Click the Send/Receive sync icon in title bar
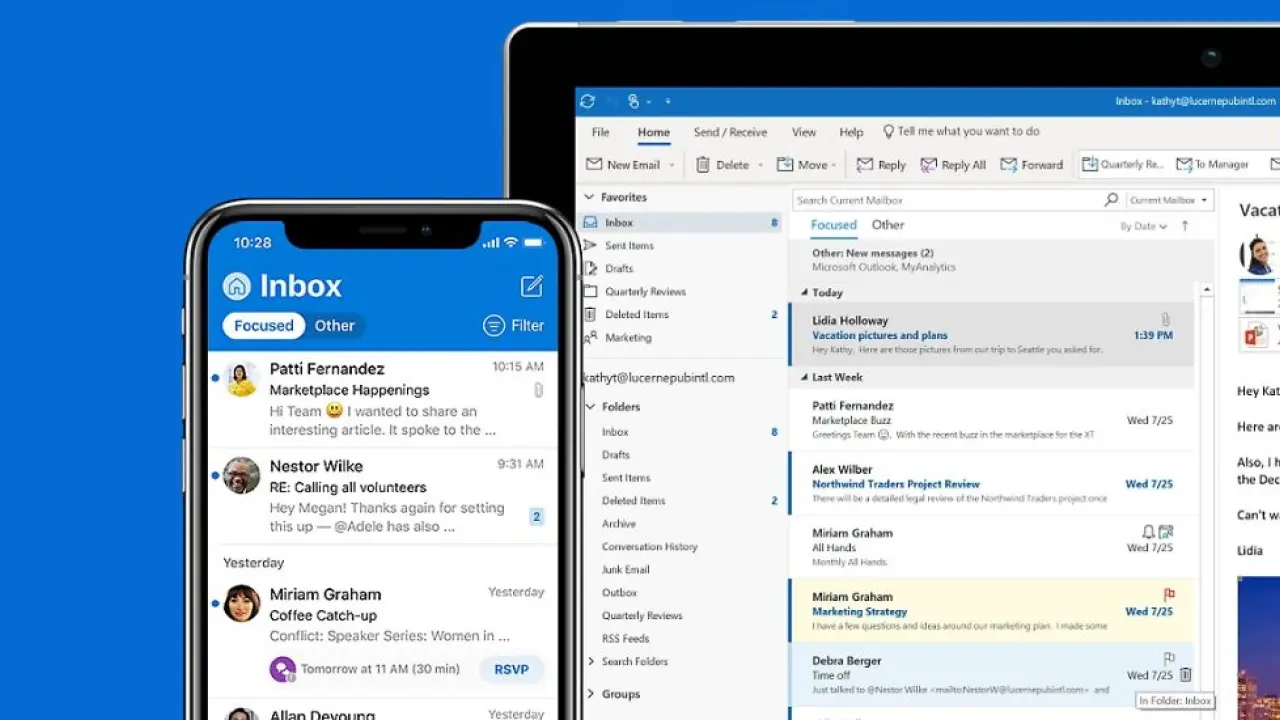The image size is (1280, 720). (588, 101)
